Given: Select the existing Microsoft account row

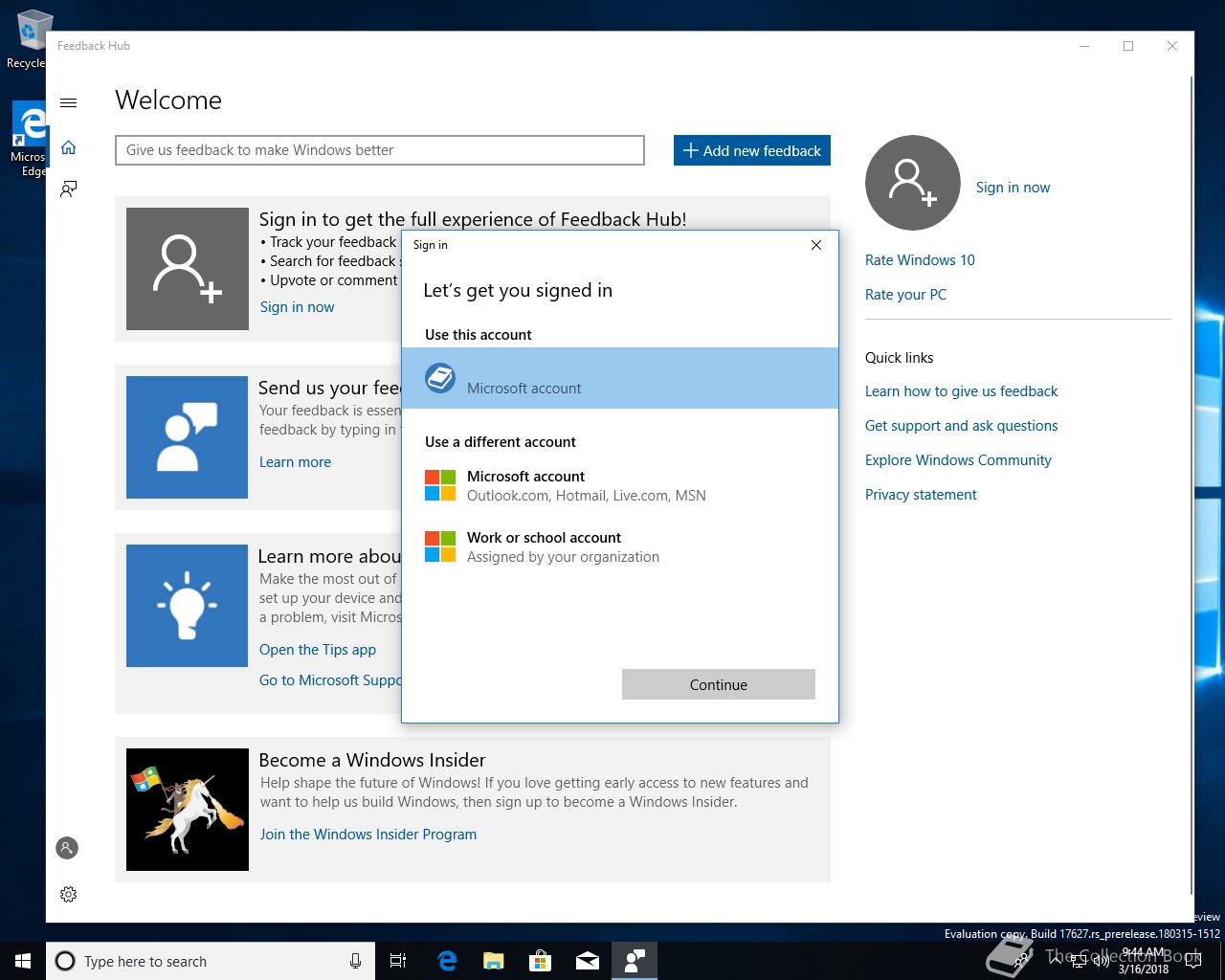Looking at the screenshot, I should tap(620, 378).
